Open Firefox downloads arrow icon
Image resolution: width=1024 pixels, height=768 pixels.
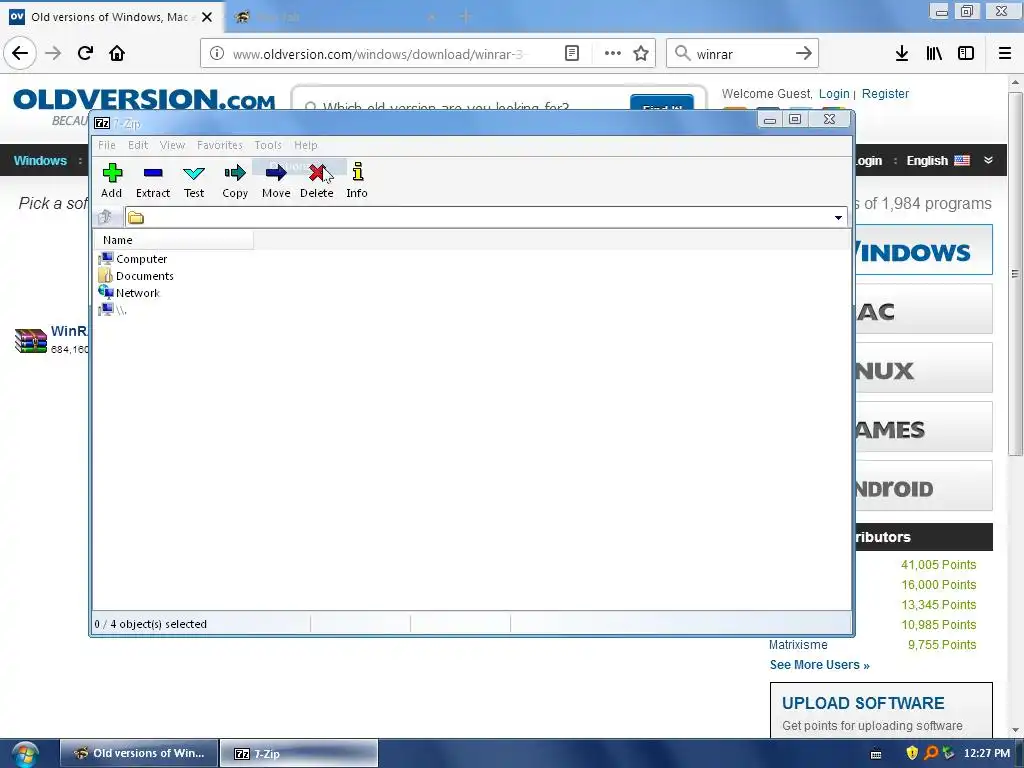[x=902, y=54]
